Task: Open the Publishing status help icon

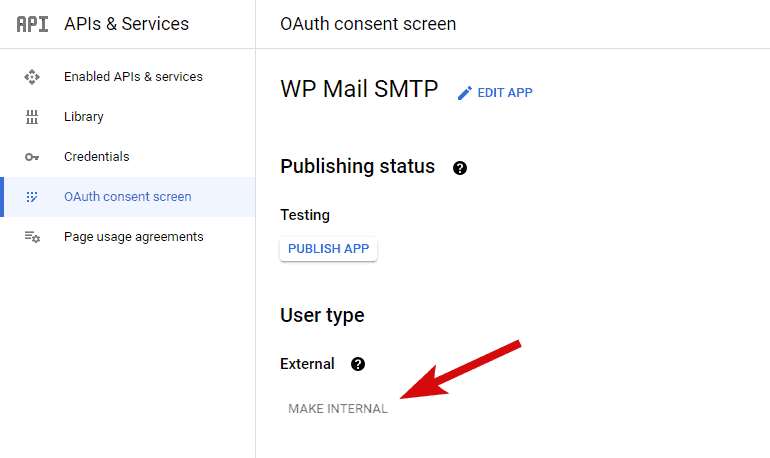Action: 460,168
